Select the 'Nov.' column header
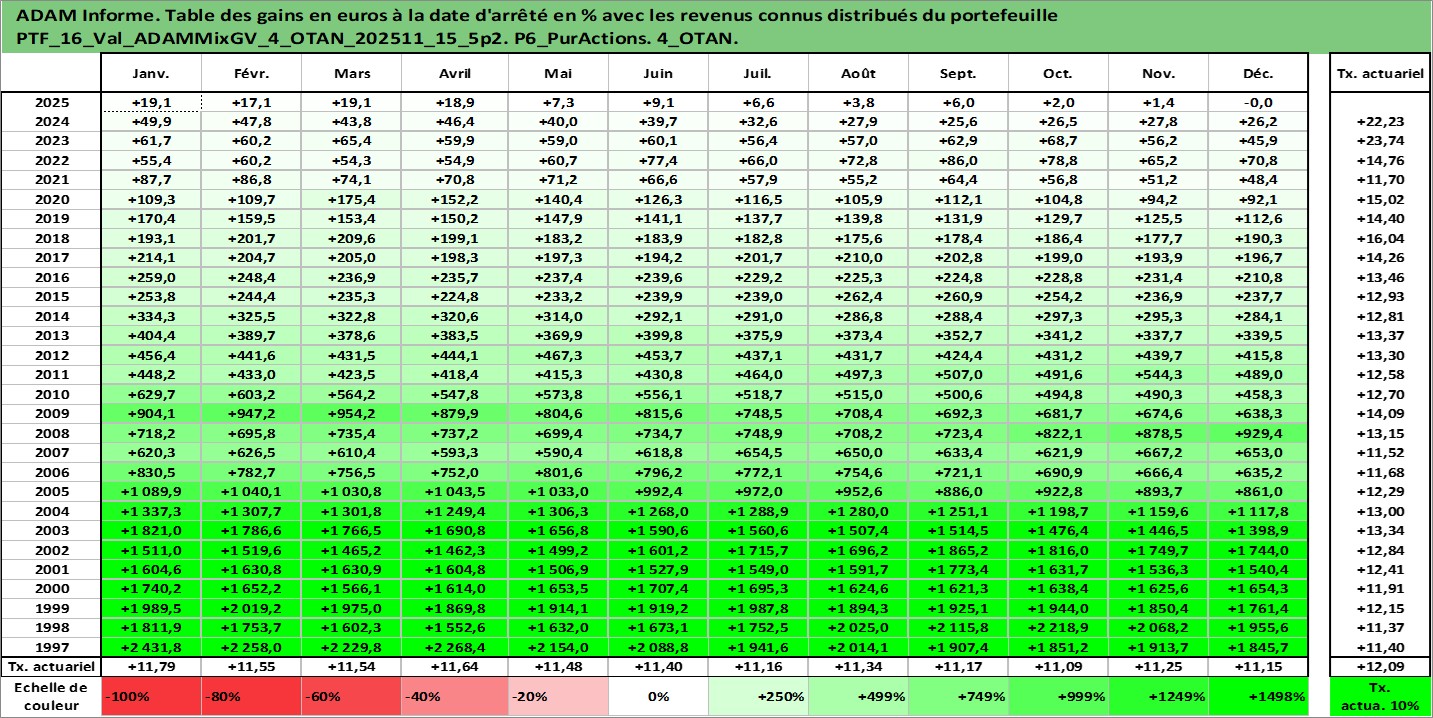1433x718 pixels. click(x=1158, y=74)
